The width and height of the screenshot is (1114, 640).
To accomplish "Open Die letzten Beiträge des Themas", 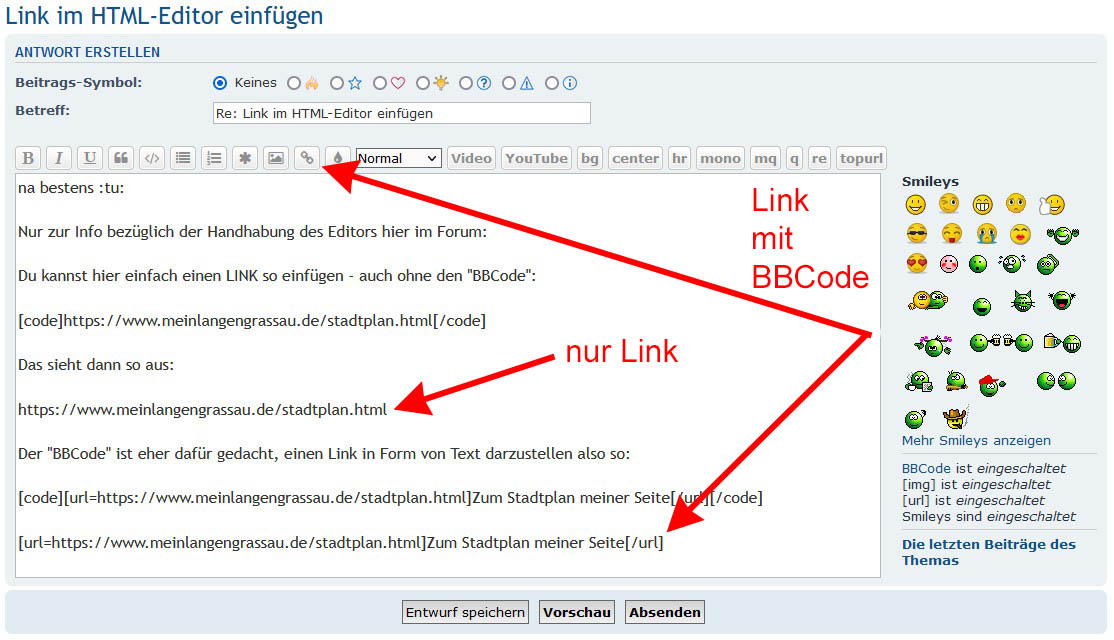I will coord(989,552).
